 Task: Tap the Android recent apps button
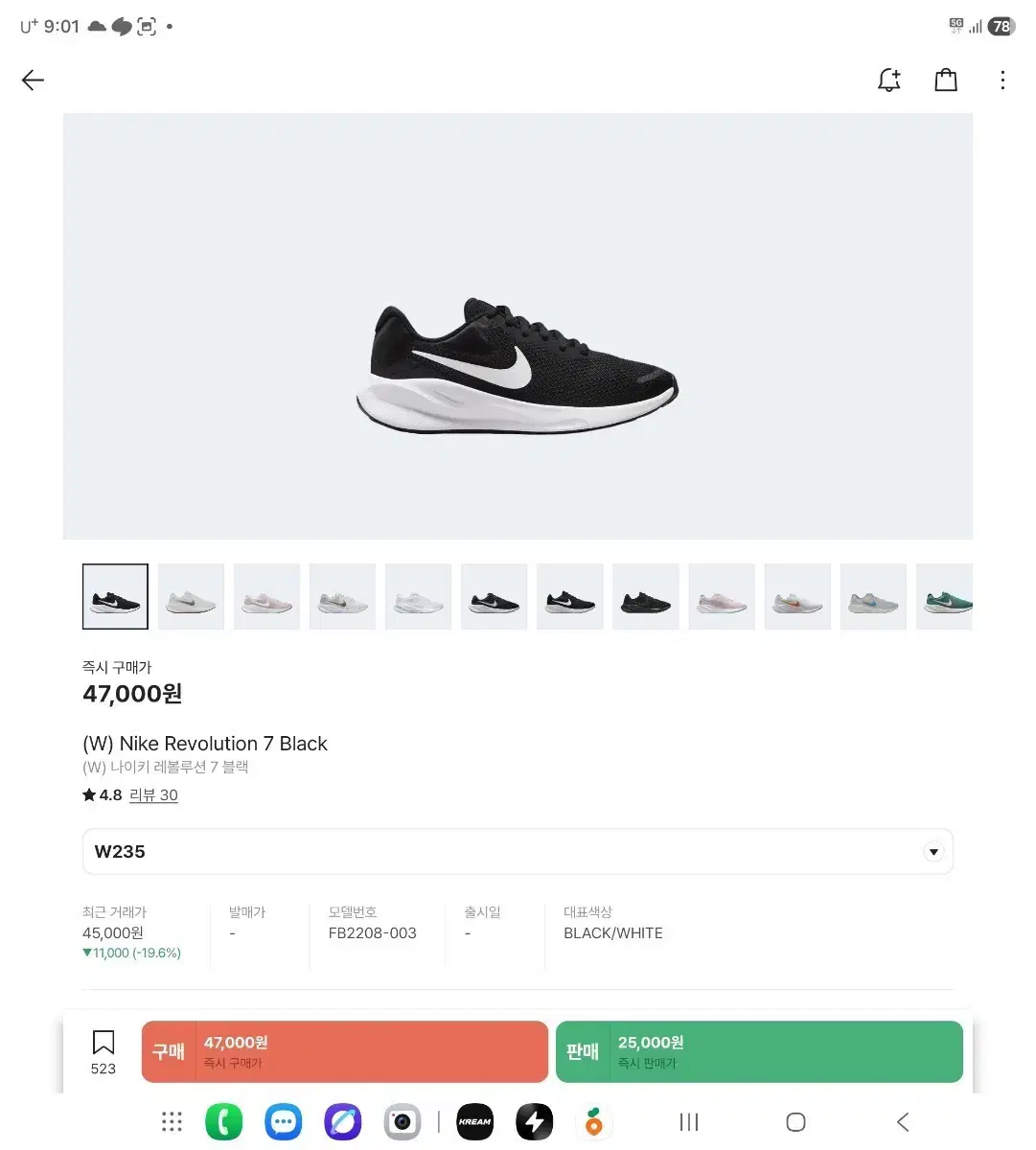688,1121
